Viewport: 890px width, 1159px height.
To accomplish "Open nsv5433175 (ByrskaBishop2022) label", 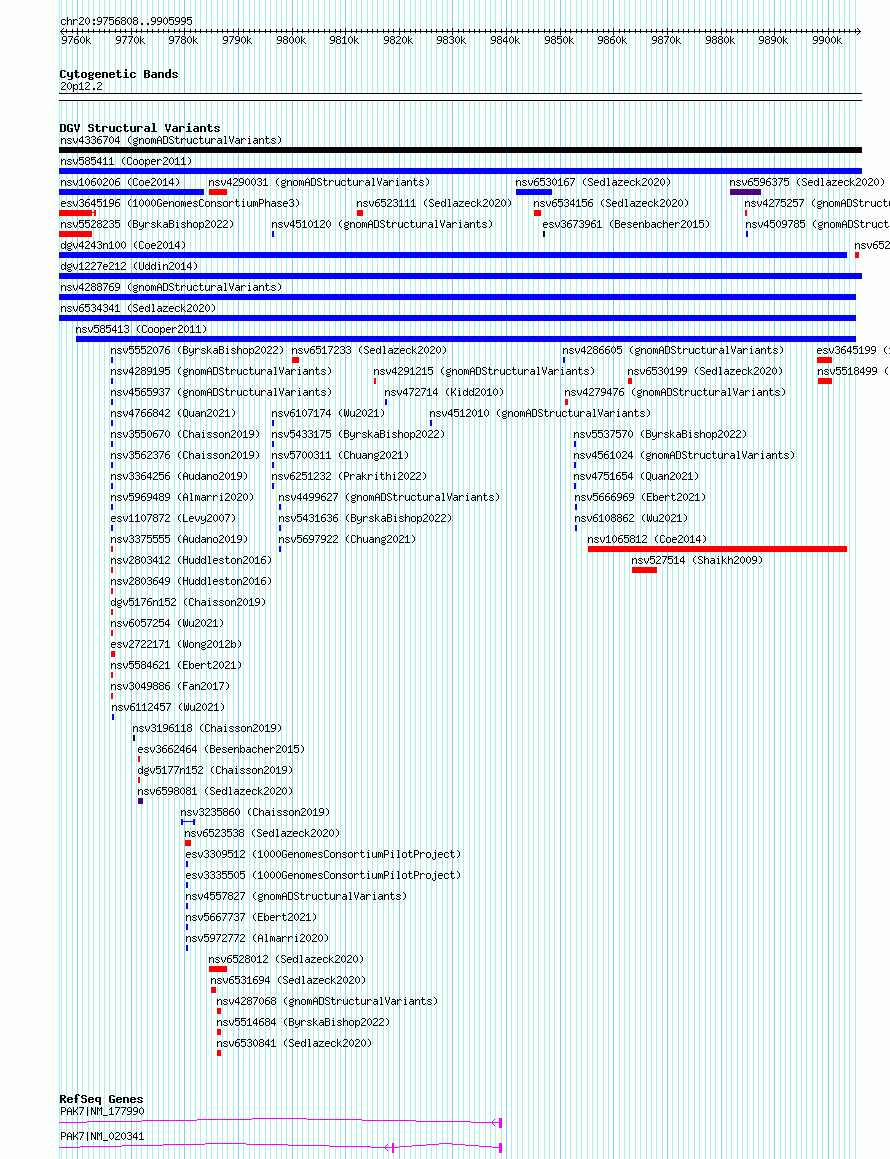I will click(359, 434).
